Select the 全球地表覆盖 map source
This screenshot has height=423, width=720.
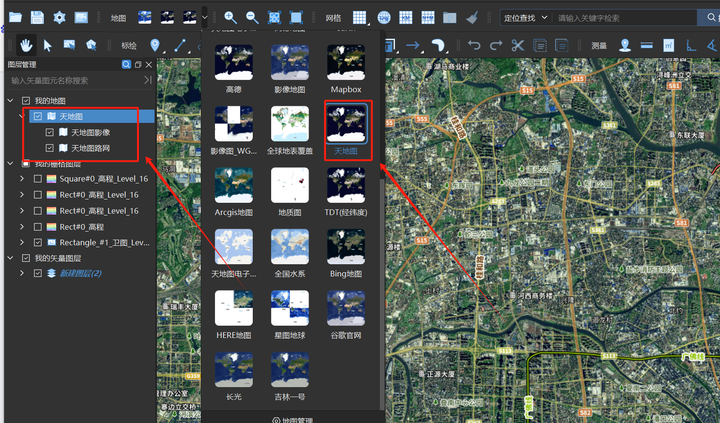click(x=290, y=130)
